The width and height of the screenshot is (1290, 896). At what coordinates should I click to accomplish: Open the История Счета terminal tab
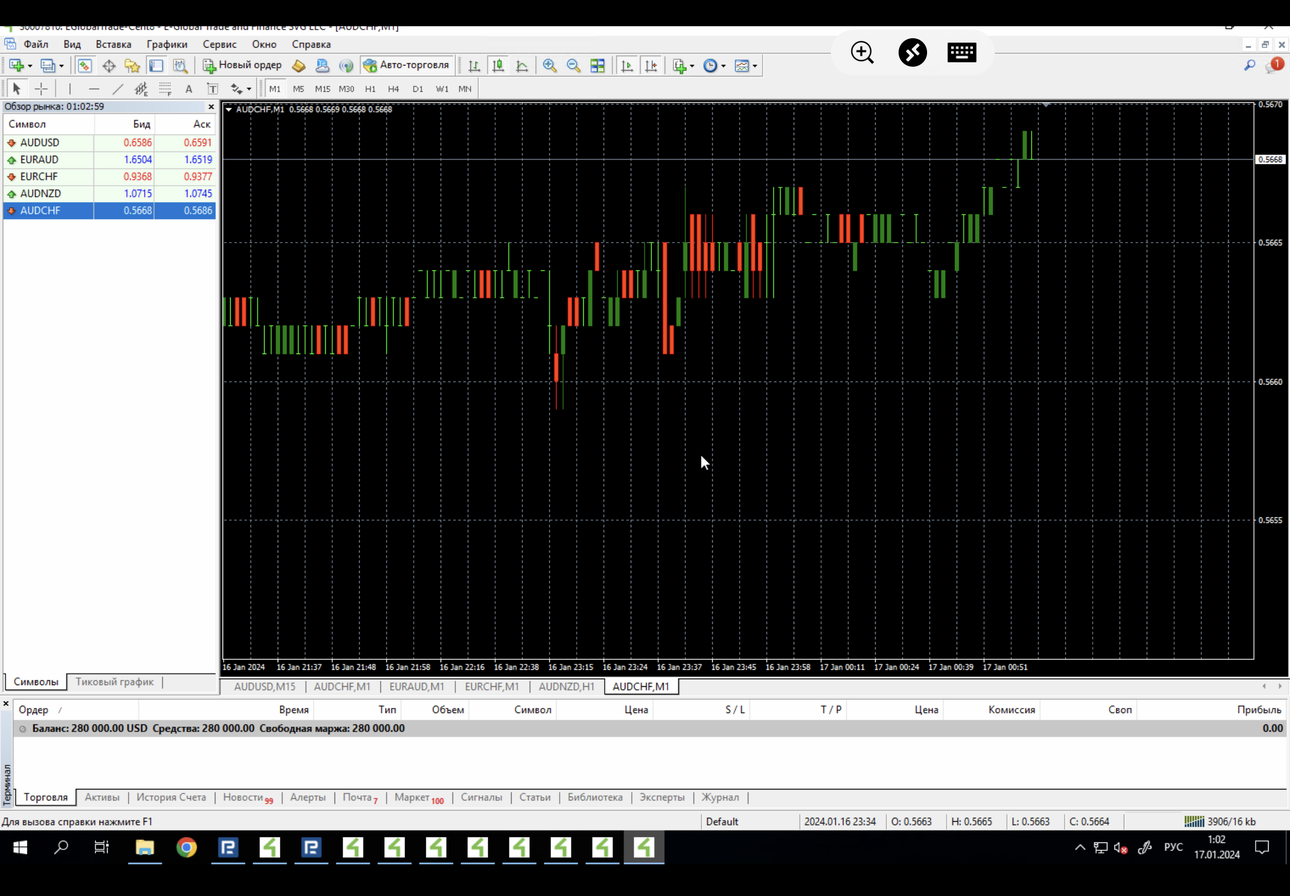(171, 798)
